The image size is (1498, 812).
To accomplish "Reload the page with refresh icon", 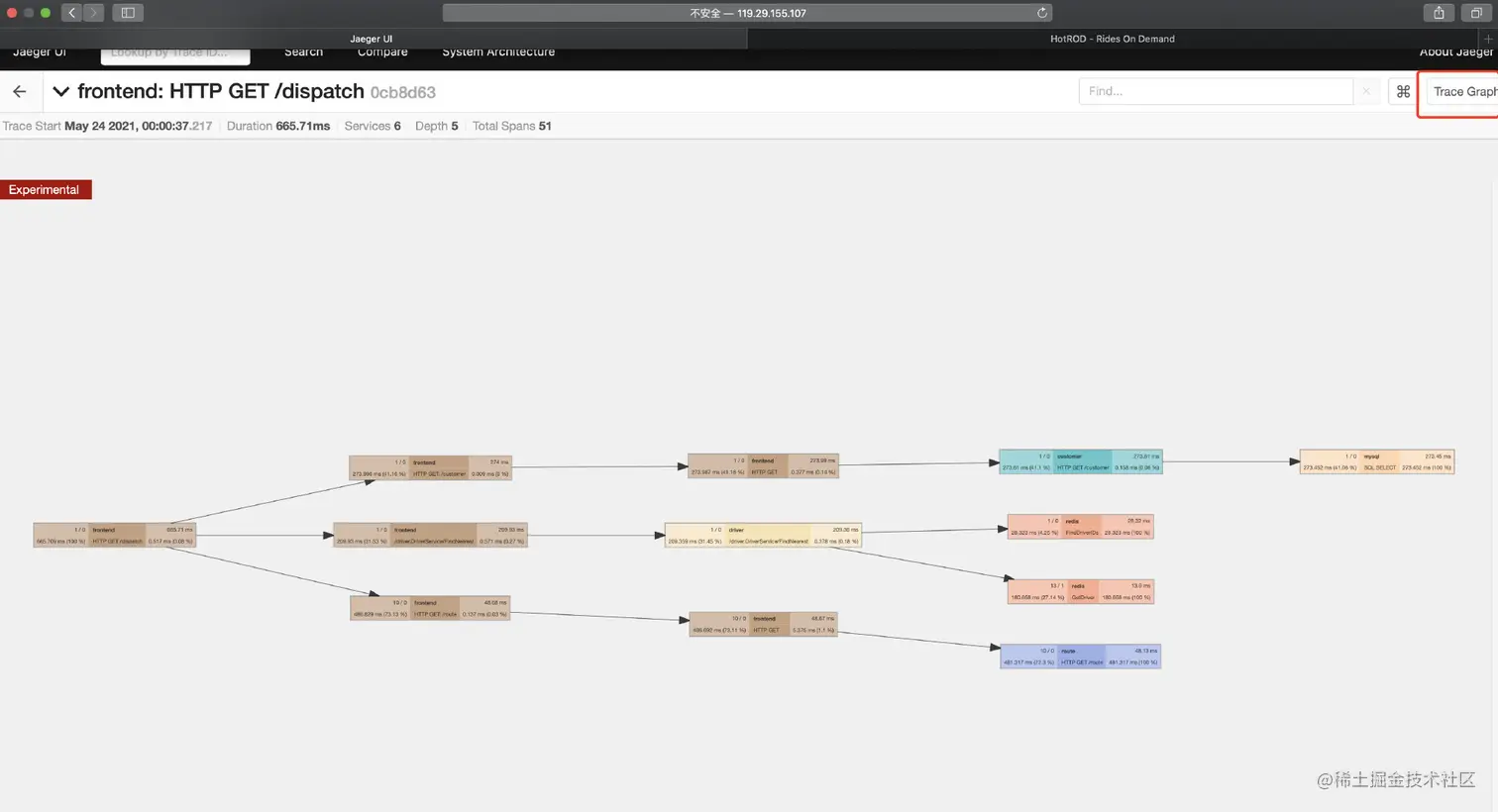I will pos(1042,13).
